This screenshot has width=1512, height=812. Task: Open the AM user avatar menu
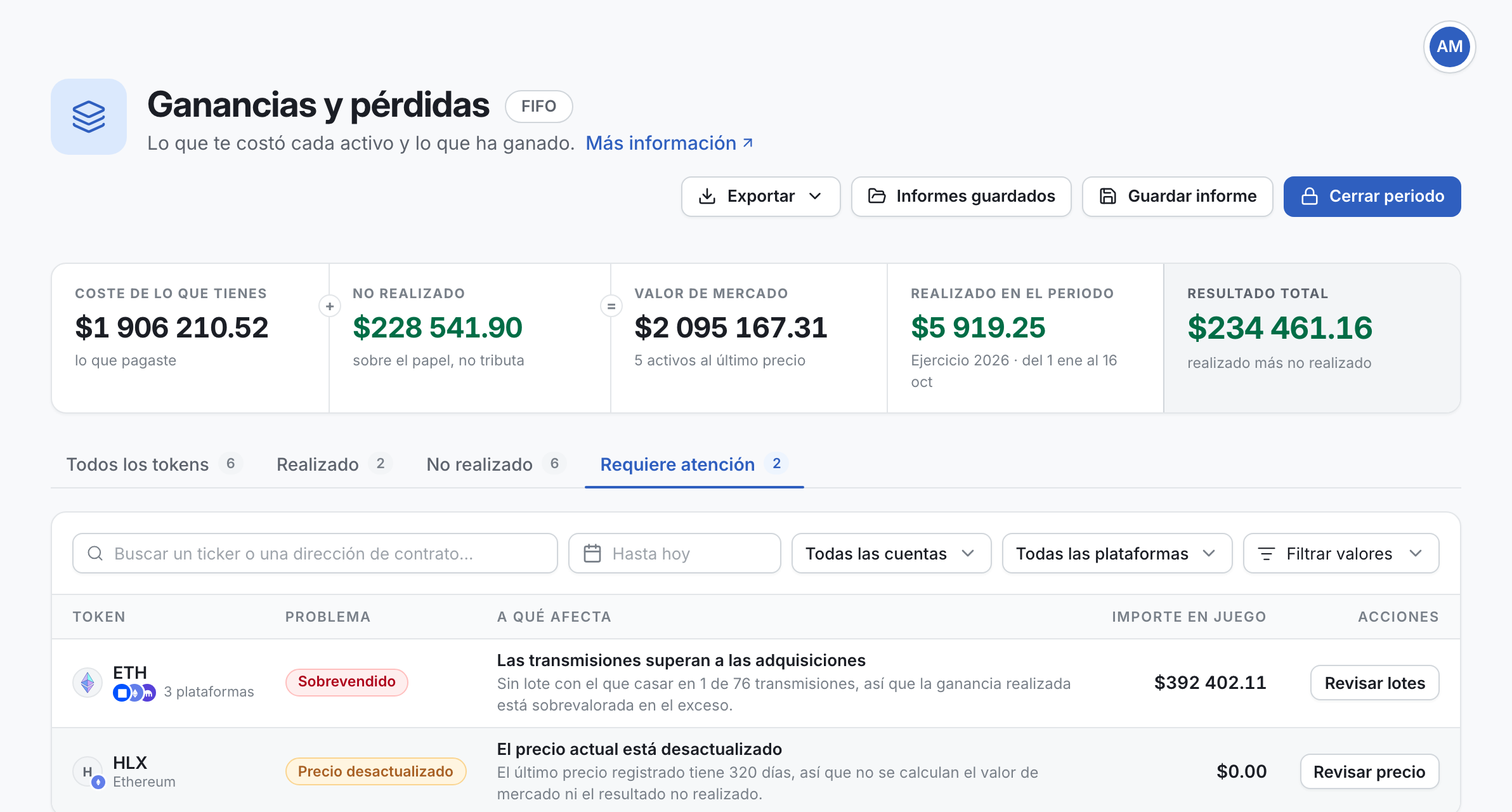[1449, 47]
